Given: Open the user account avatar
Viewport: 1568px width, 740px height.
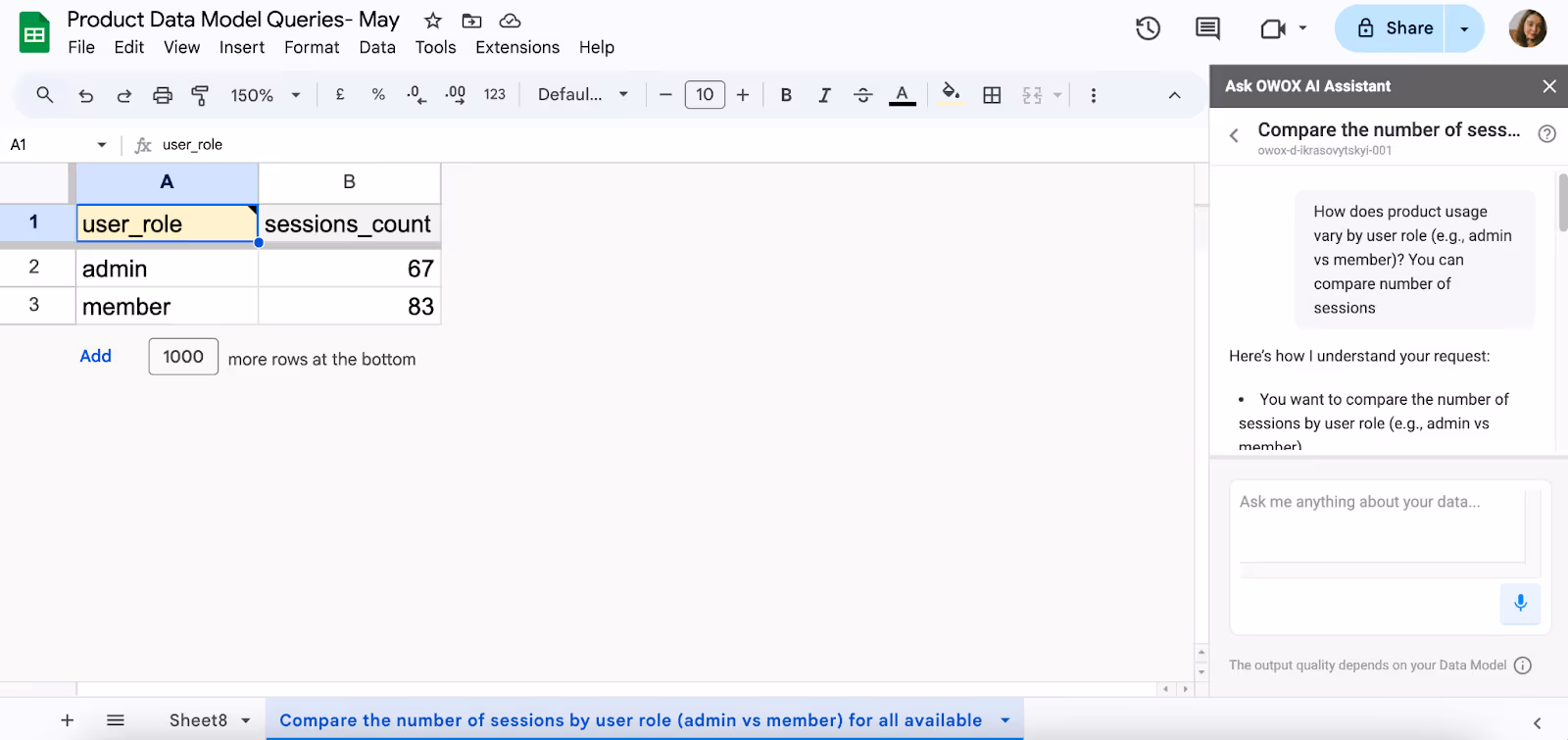Looking at the screenshot, I should [x=1528, y=28].
